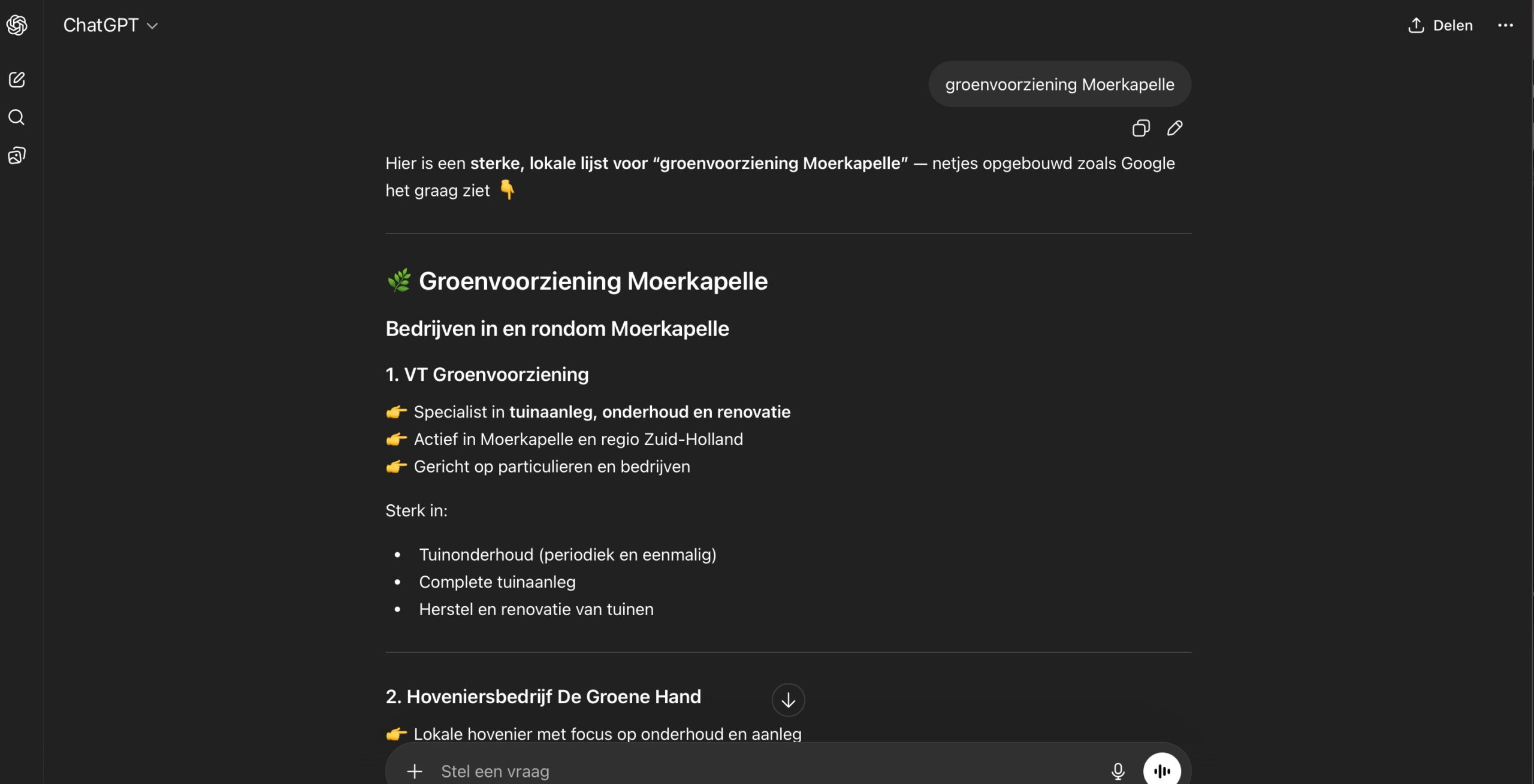Screen dimensions: 1534x784
Task: Select the '1. VT Groenvoorziening' heading
Action: 487,374
